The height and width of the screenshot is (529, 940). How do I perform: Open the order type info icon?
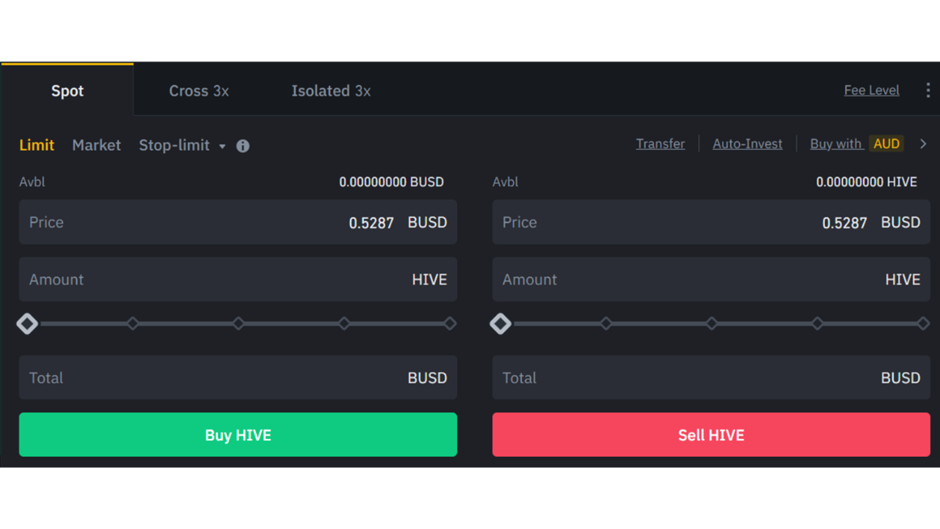[243, 146]
